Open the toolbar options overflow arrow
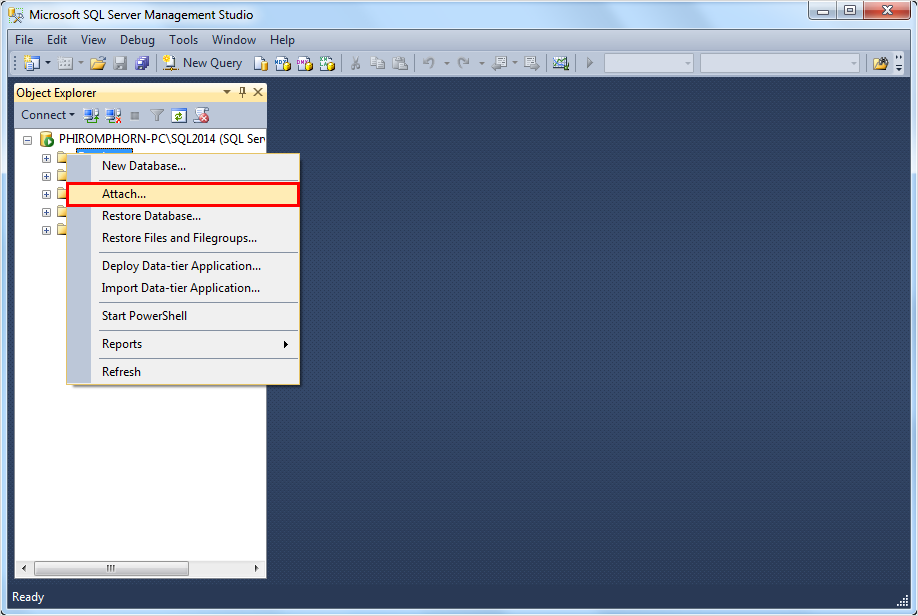The height and width of the screenshot is (616, 918). (x=899, y=63)
